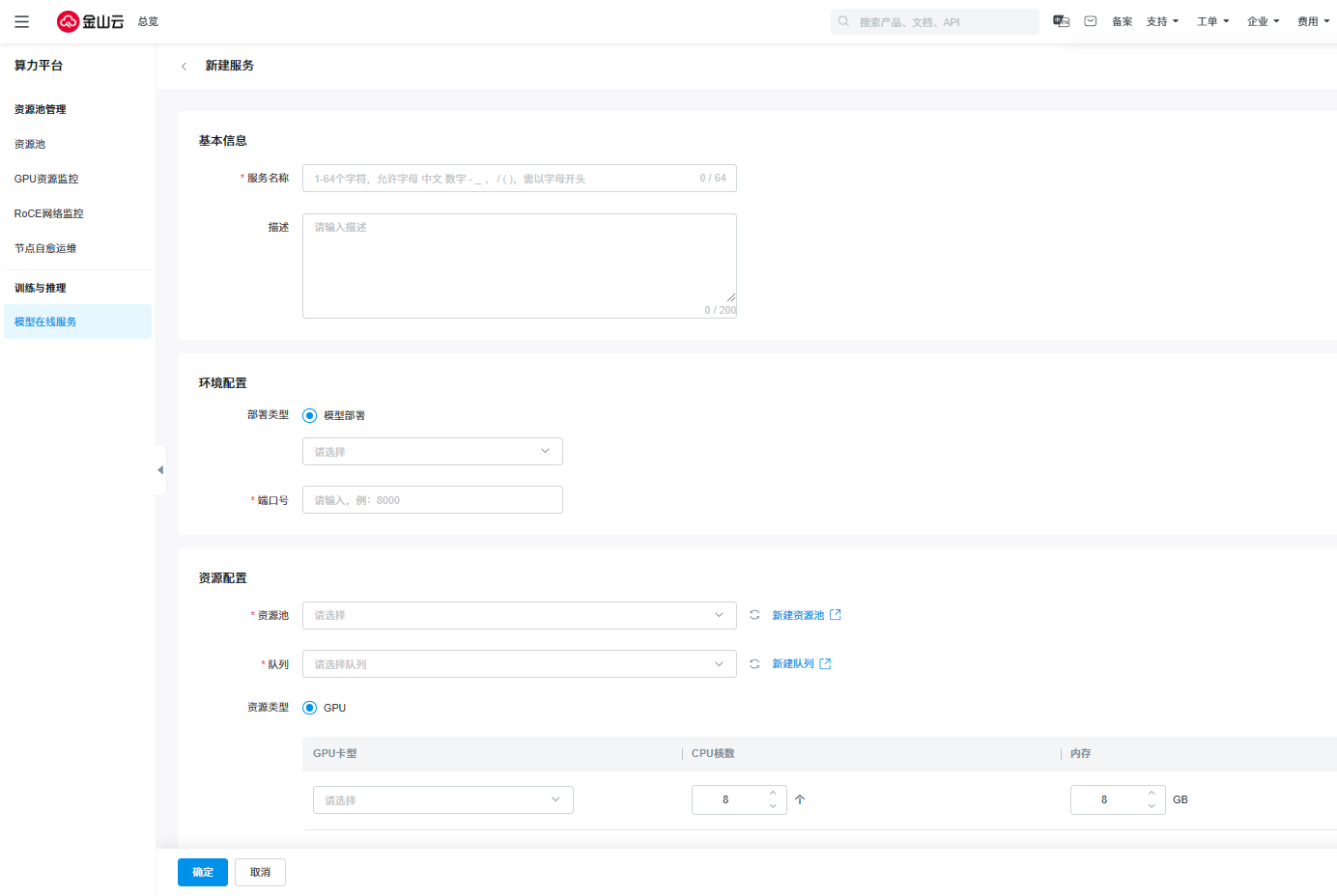Viewport: 1337px width, 896px height.
Task: Select the GPU resource type radio button
Action: pos(310,708)
